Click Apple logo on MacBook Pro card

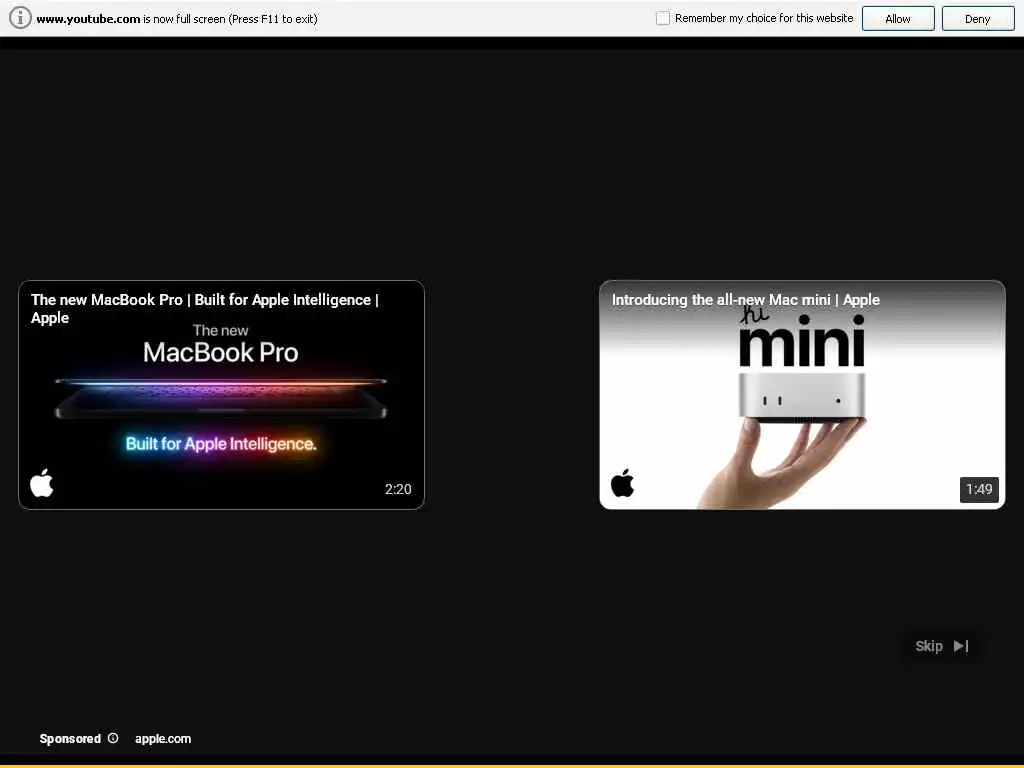(x=42, y=483)
